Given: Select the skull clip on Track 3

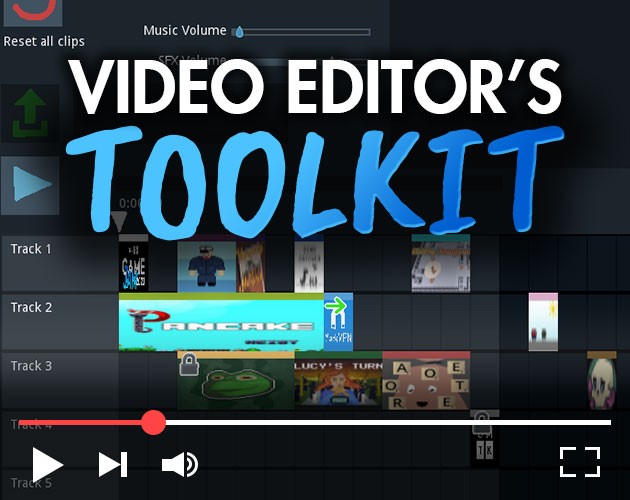Looking at the screenshot, I should [601, 381].
